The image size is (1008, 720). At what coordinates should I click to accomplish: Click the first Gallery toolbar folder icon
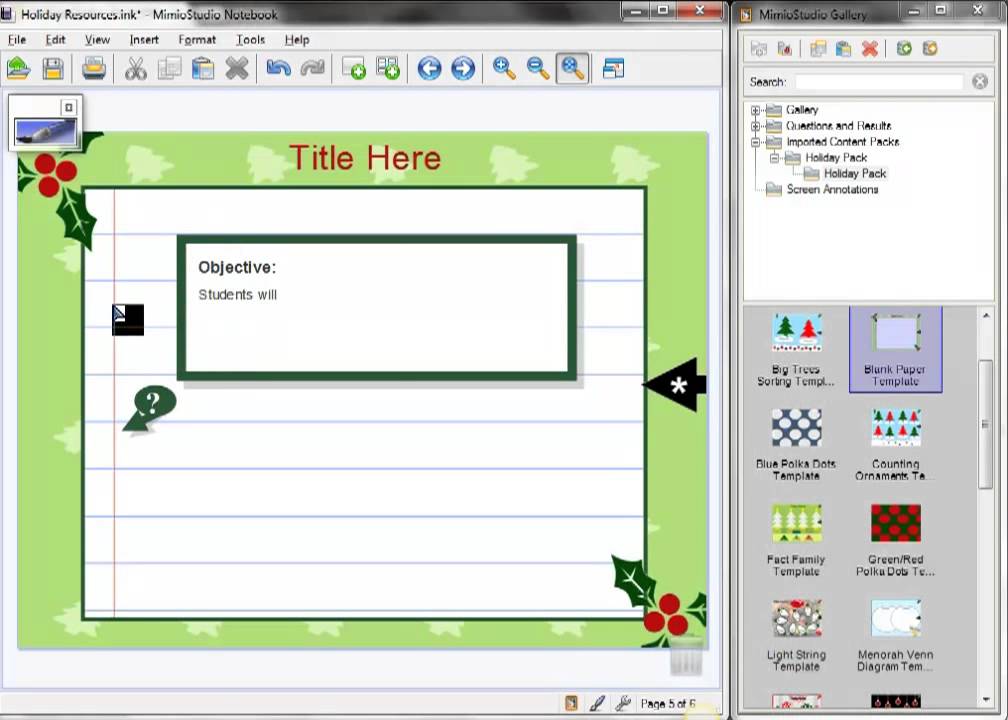click(759, 49)
